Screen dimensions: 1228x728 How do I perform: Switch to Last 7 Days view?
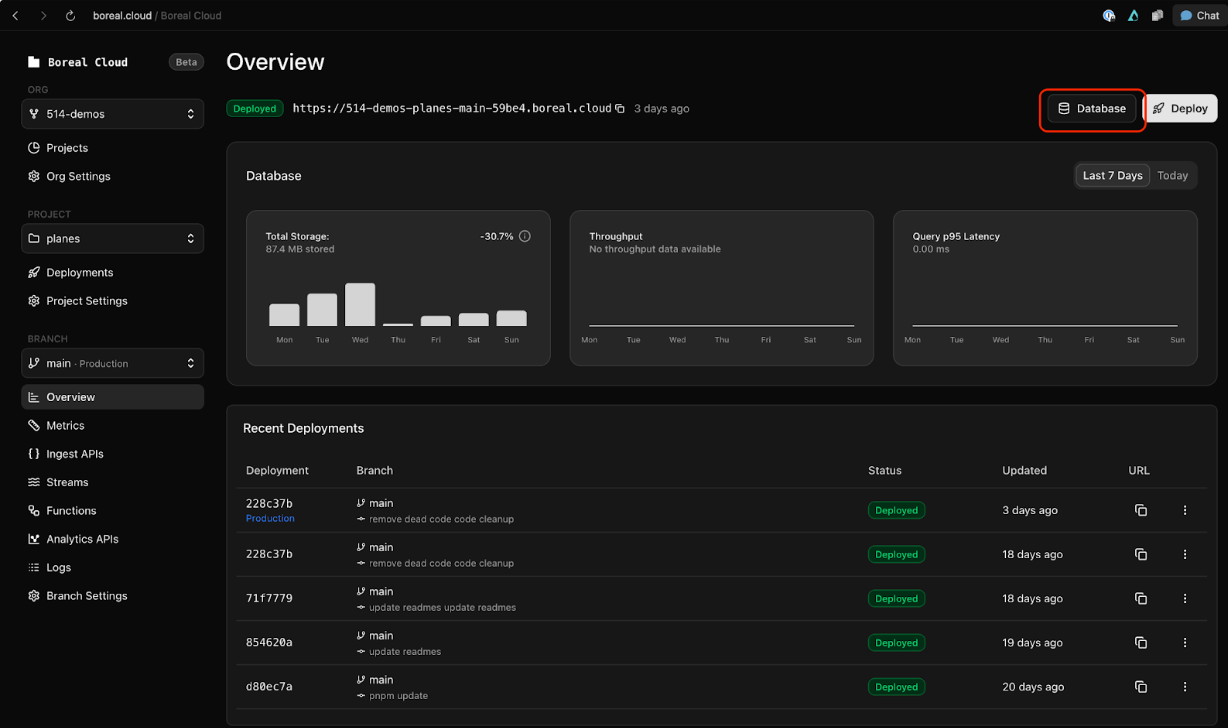tap(1112, 175)
